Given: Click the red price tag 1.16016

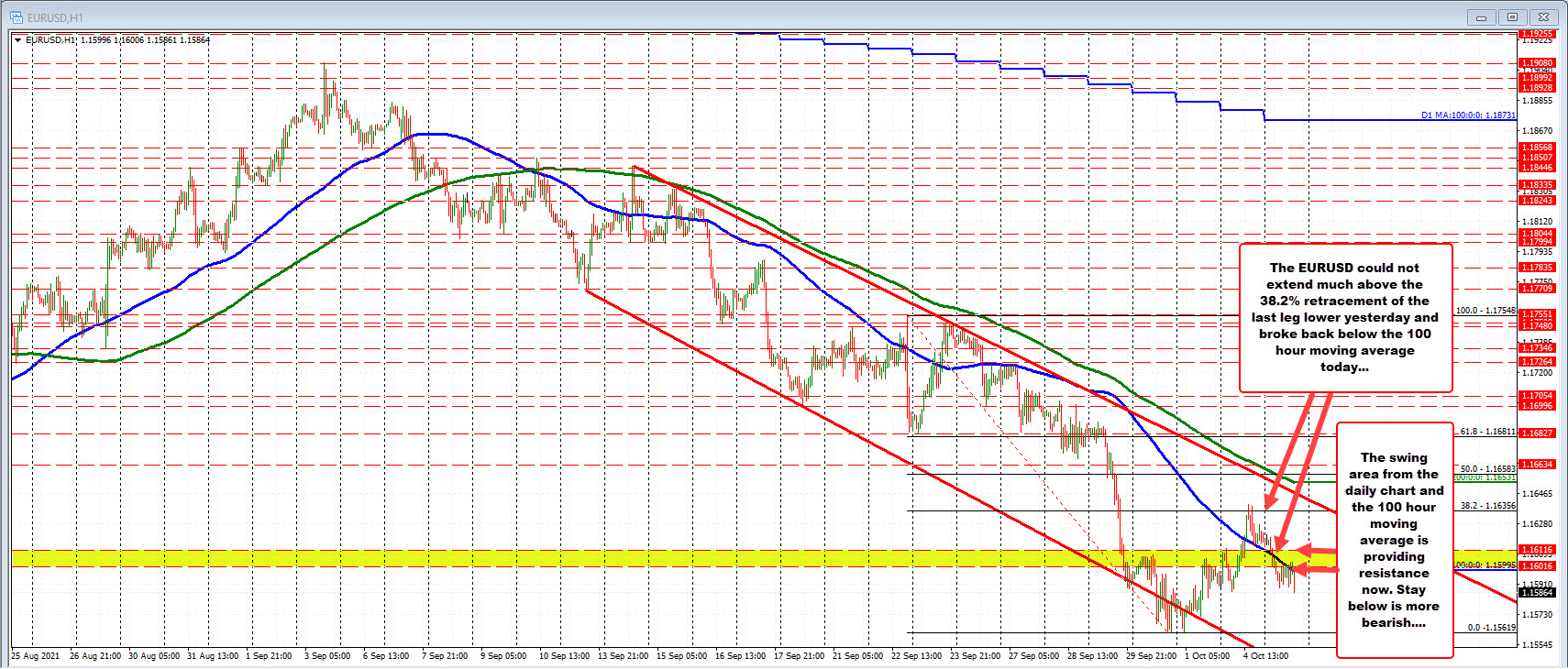Looking at the screenshot, I should [1538, 566].
